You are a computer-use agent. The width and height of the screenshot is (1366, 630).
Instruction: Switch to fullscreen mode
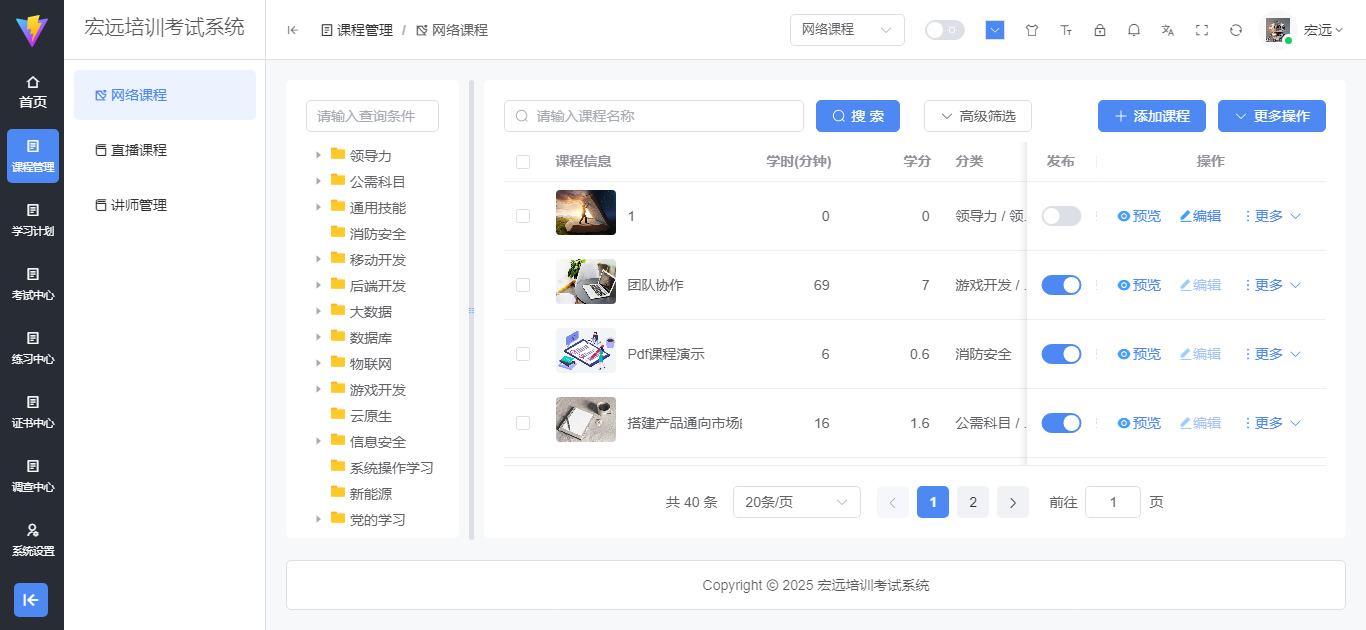pos(1202,30)
